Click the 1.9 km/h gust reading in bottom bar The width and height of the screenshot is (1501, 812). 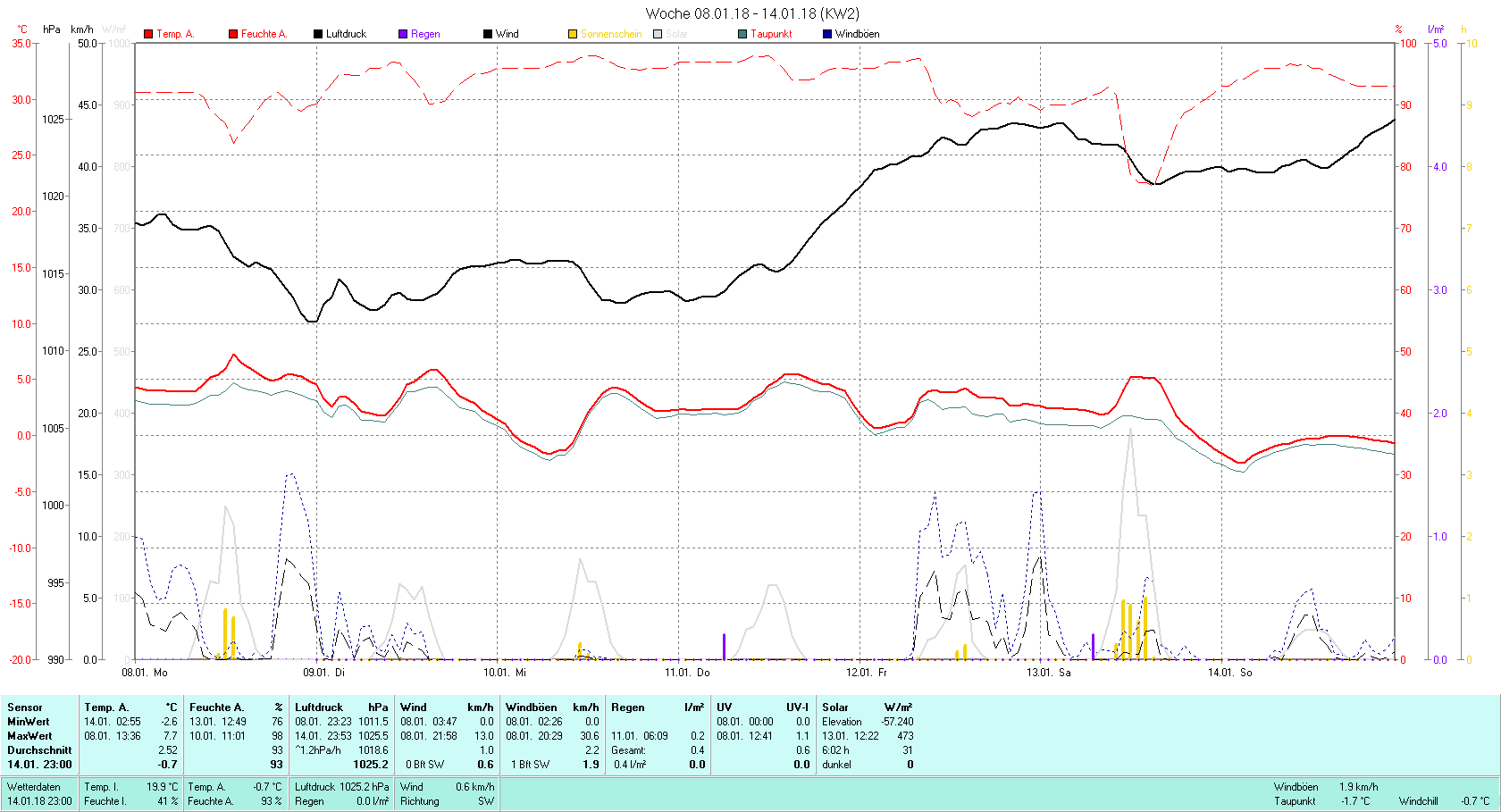[1358, 787]
